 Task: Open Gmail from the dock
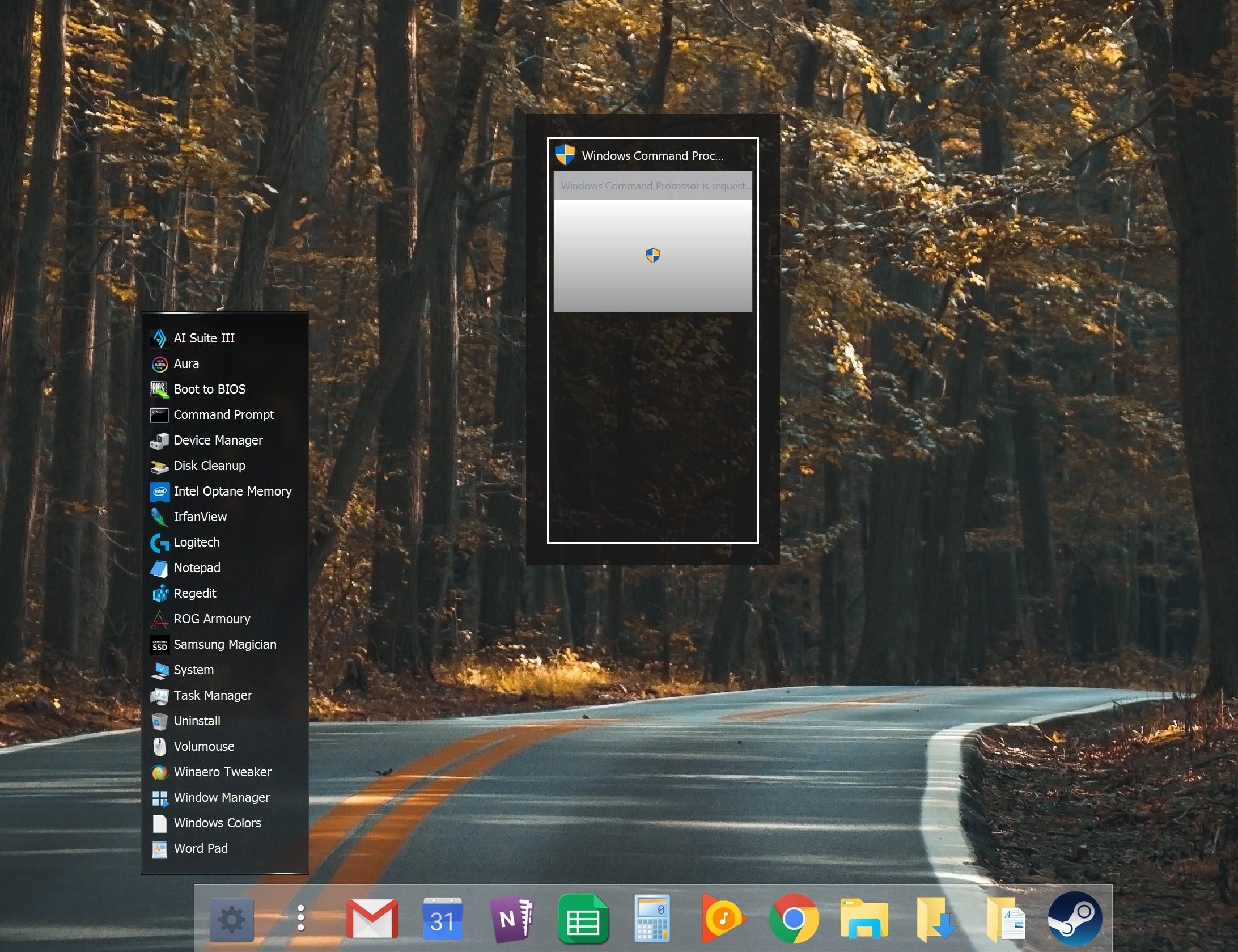[x=372, y=919]
